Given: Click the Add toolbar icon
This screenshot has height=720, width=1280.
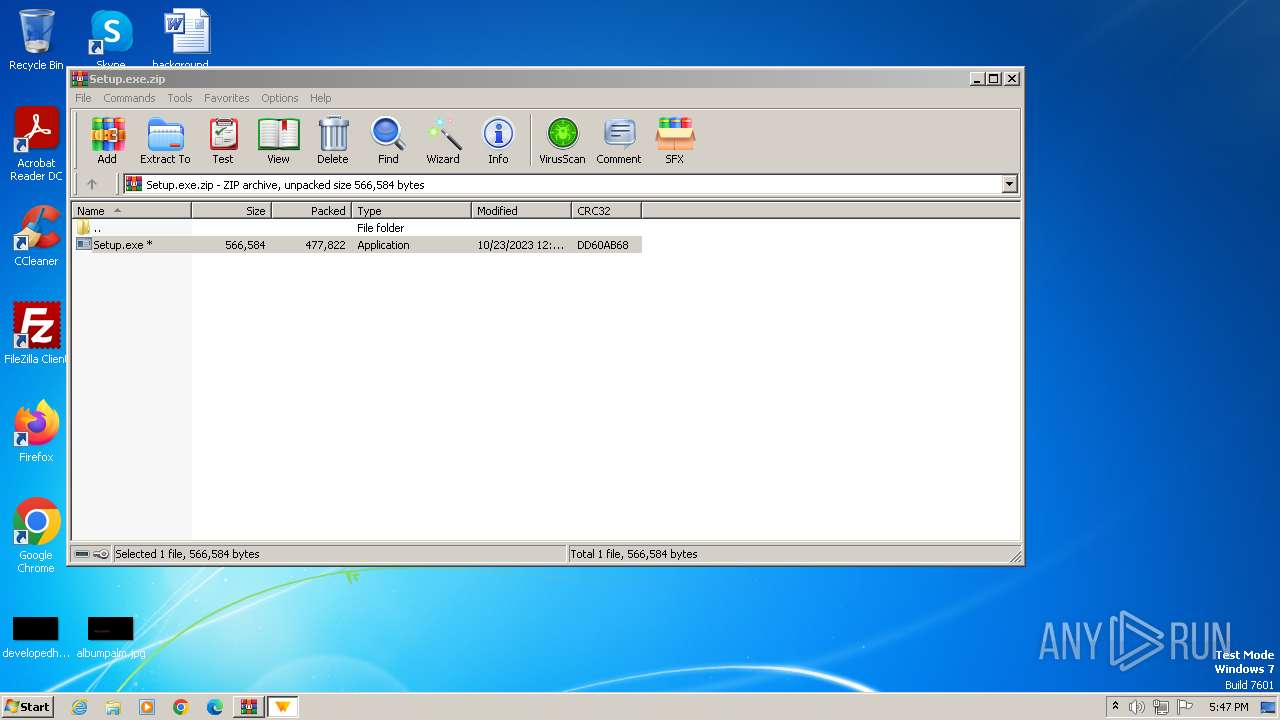Looking at the screenshot, I should (107, 140).
